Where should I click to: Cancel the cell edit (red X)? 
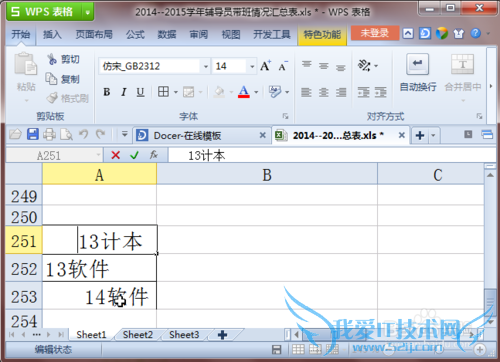coord(116,155)
